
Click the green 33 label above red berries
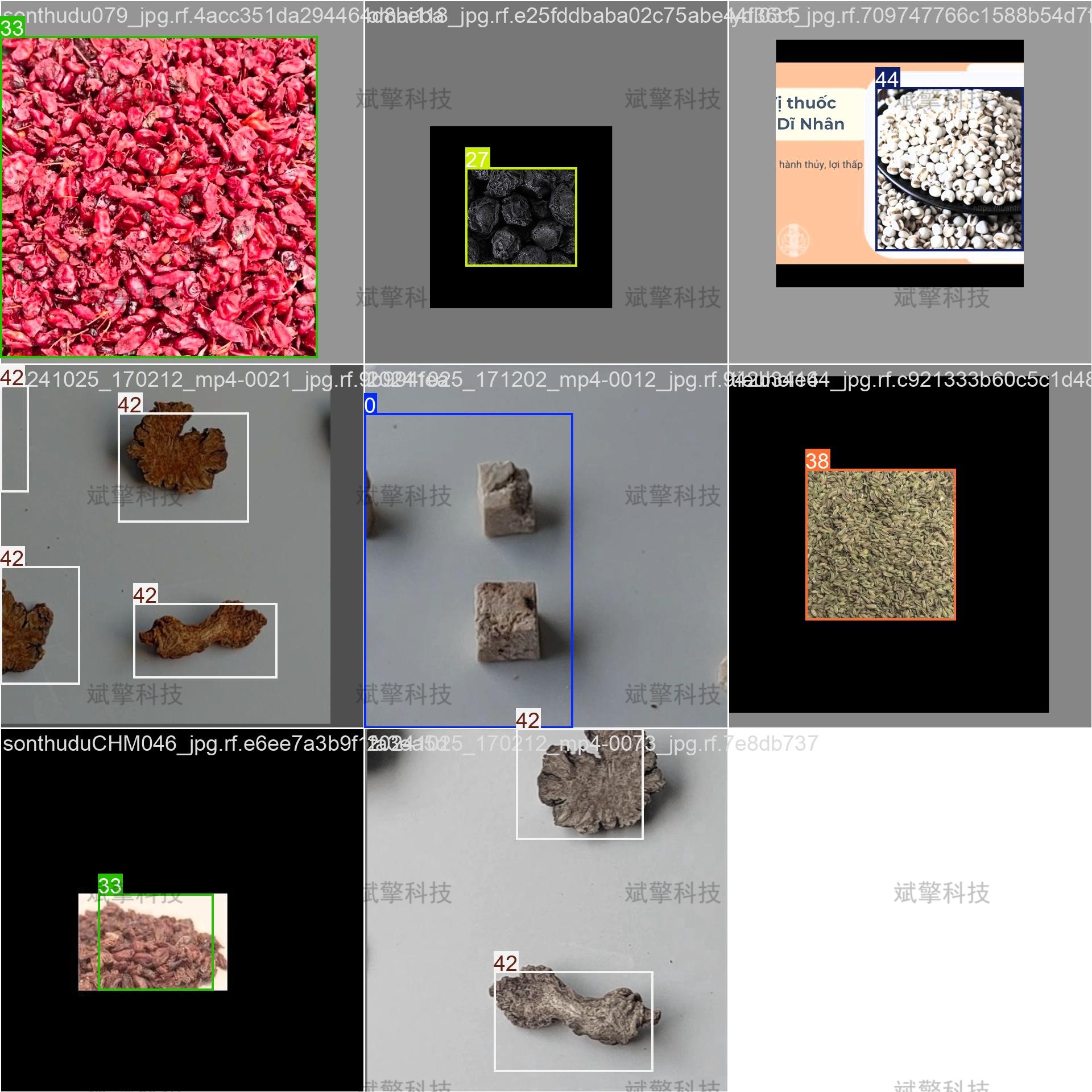(12, 27)
